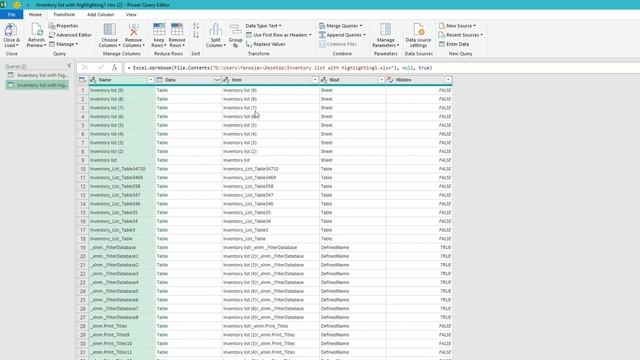Cancel formula edit with X icon

(x=85, y=68)
